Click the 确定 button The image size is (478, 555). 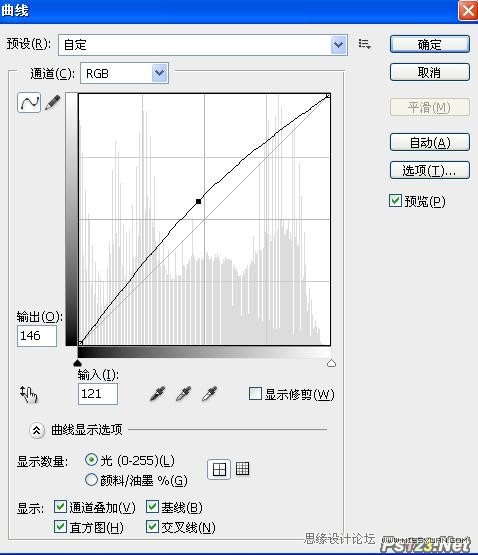pyautogui.click(x=430, y=44)
